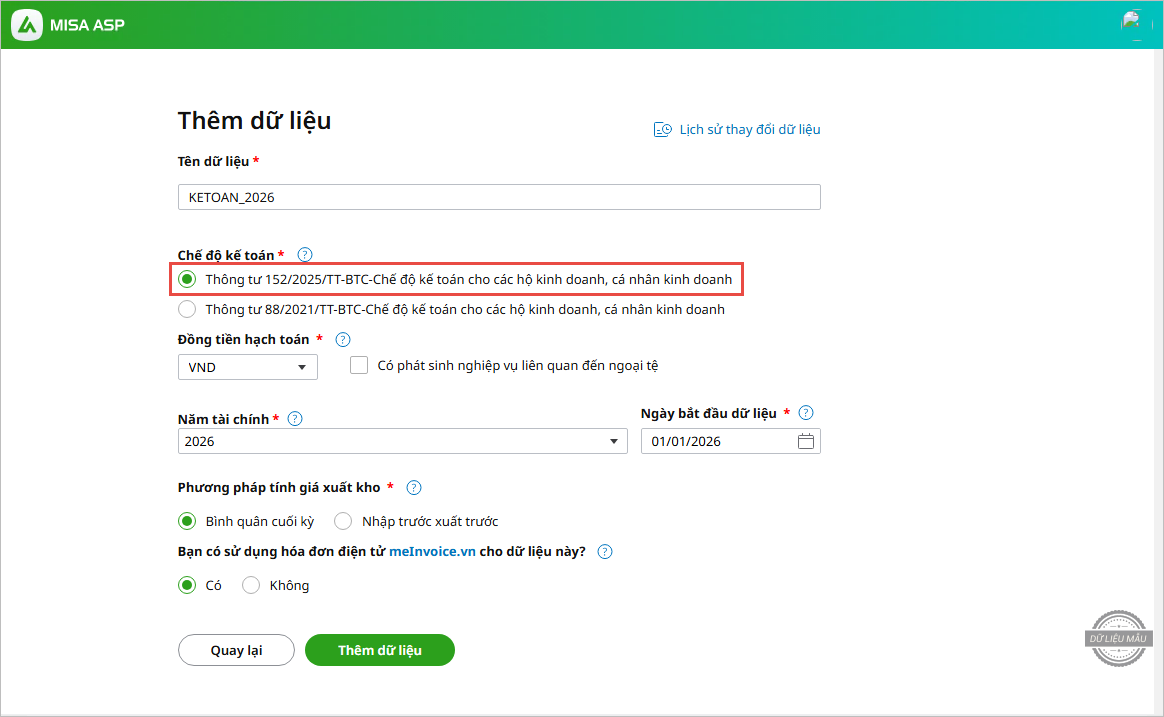Click help icon beside Ngày bắt đầu dữ liệu
The width and height of the screenshot is (1164, 717).
[806, 412]
